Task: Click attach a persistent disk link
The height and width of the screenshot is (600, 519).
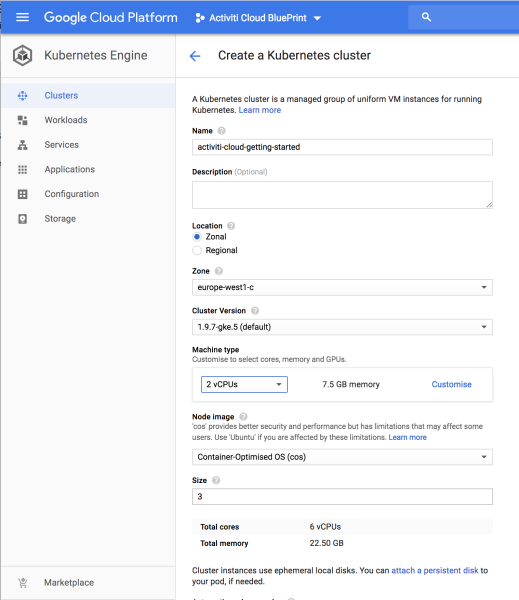Action: [435, 571]
